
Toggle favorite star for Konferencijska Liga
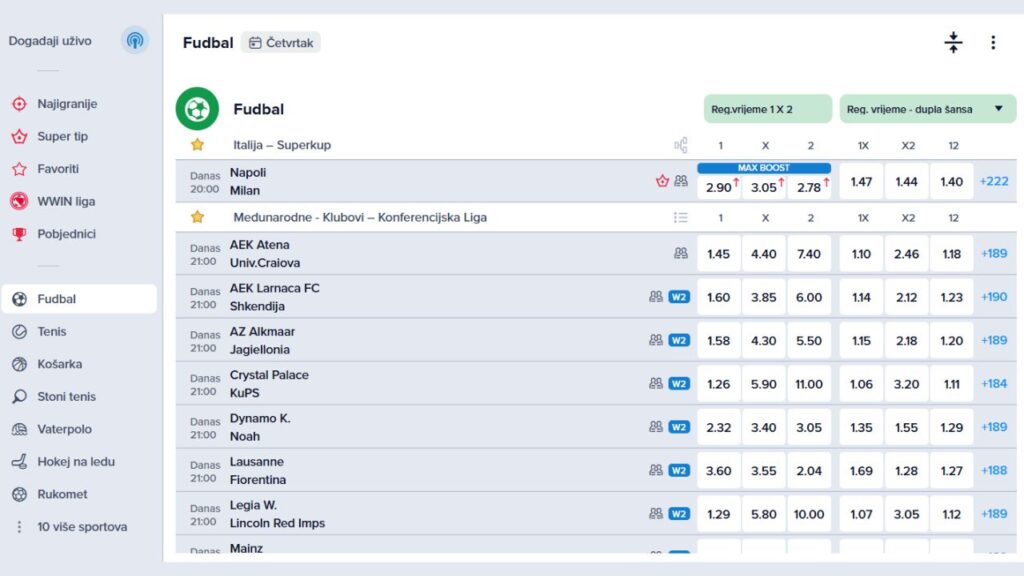point(197,217)
